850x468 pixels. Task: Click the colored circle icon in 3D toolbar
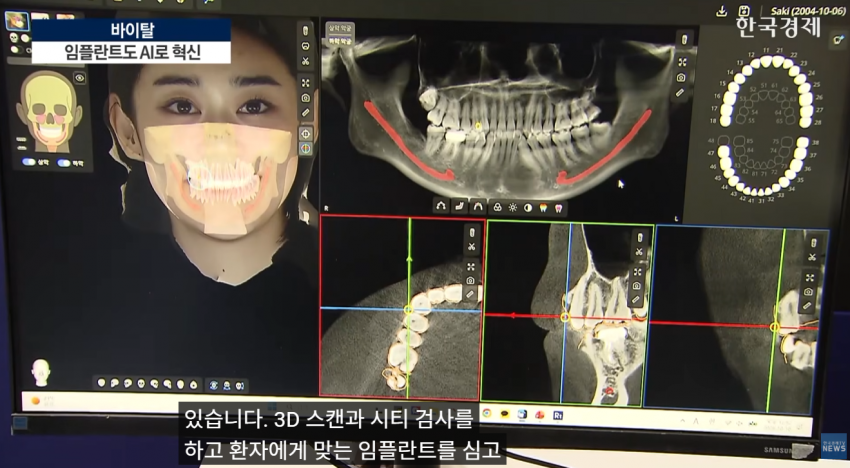pyautogui.click(x=306, y=148)
